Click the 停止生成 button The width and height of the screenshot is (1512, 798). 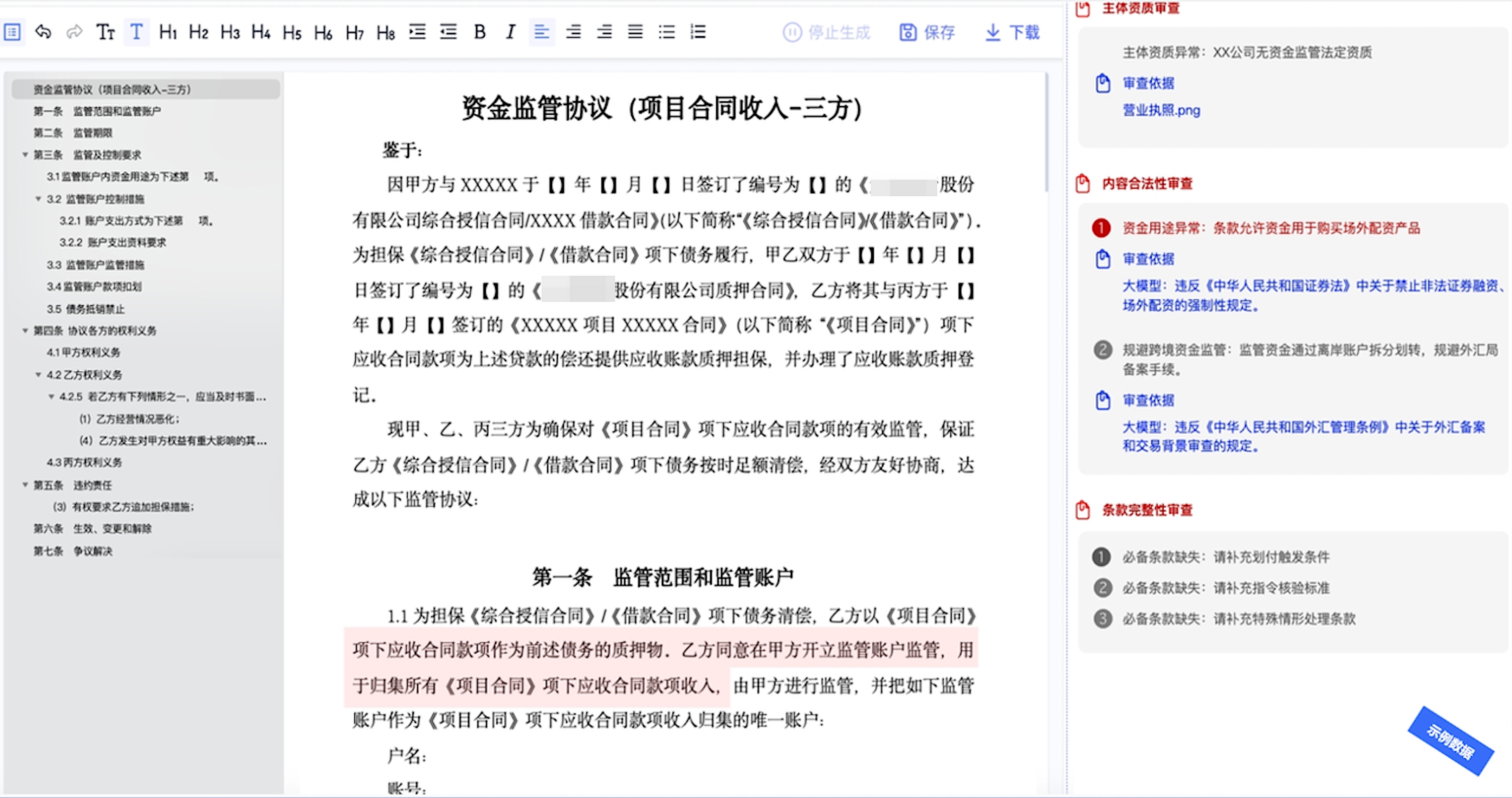point(827,32)
